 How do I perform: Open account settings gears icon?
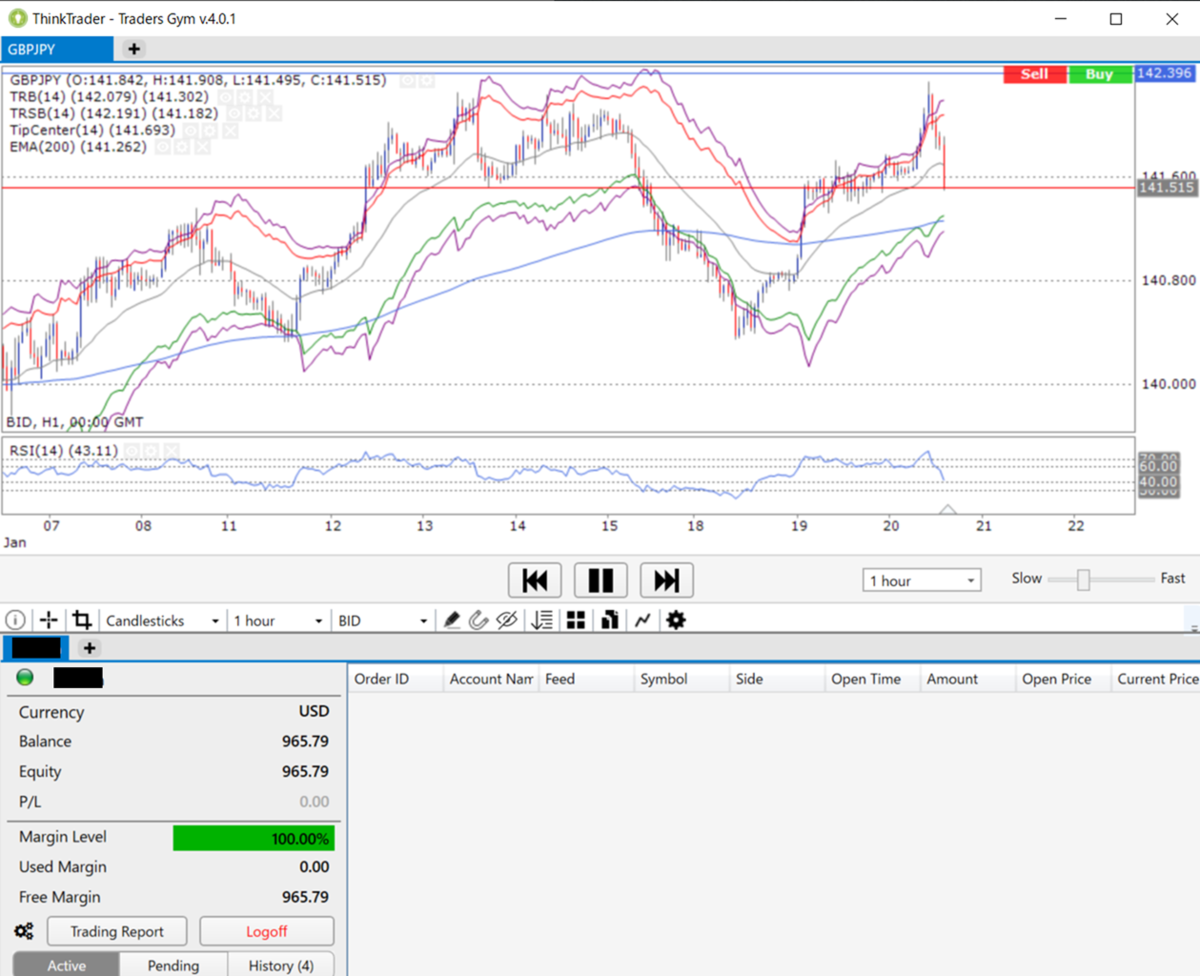[x=24, y=932]
